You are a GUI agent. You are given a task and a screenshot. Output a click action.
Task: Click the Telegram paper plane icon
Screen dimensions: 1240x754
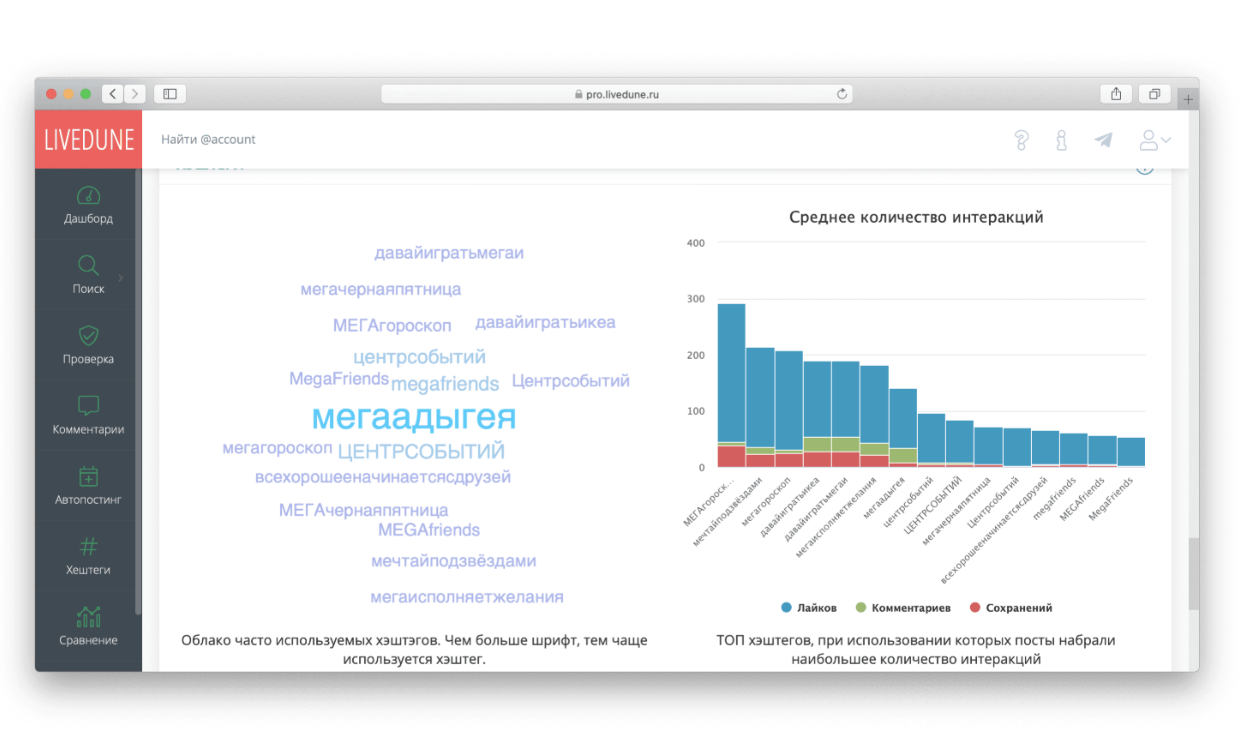point(1103,140)
